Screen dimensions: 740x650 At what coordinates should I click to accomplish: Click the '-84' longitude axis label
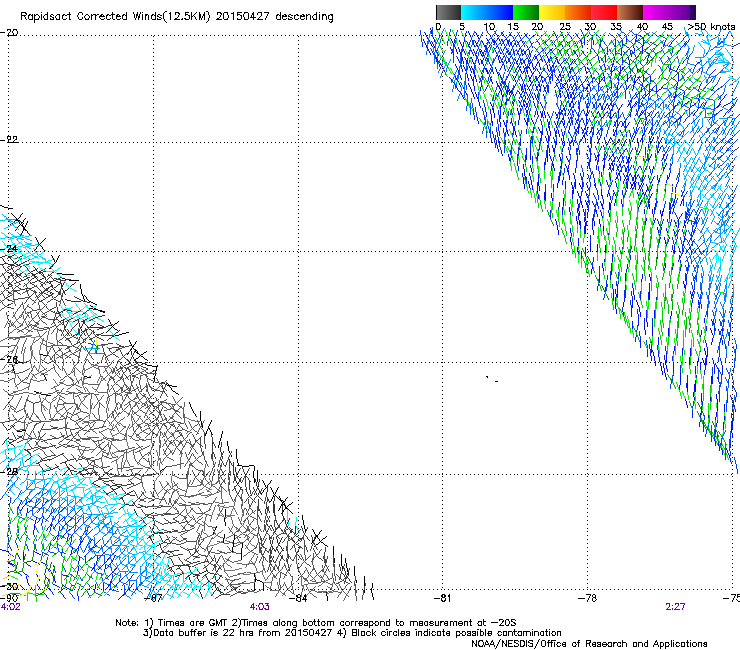tap(298, 598)
